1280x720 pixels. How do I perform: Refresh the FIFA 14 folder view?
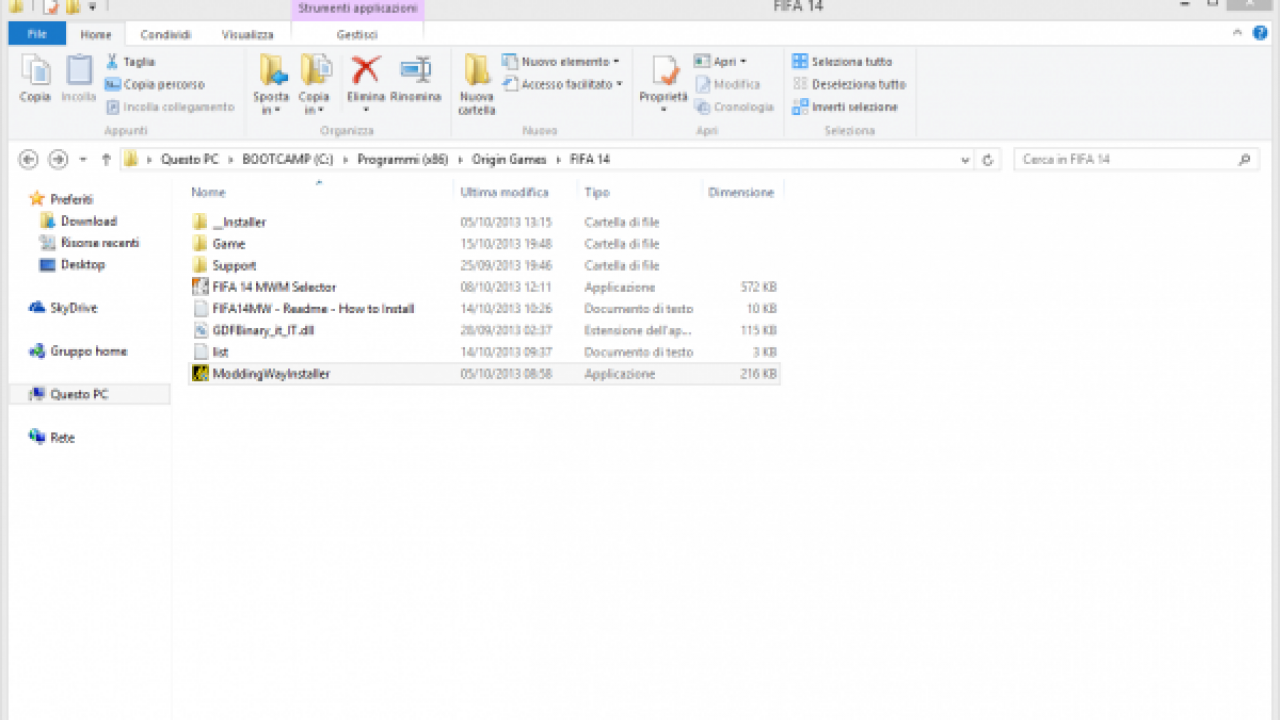tap(988, 160)
